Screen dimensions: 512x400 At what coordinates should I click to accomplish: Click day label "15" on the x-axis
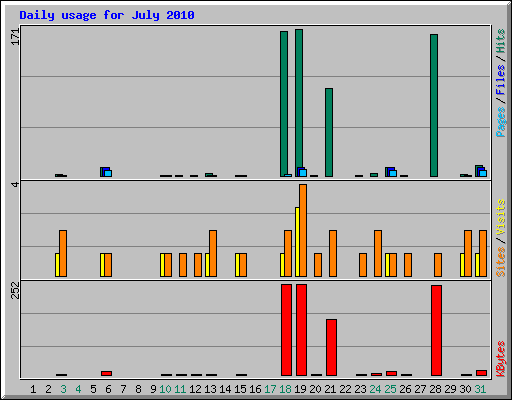click(x=240, y=389)
